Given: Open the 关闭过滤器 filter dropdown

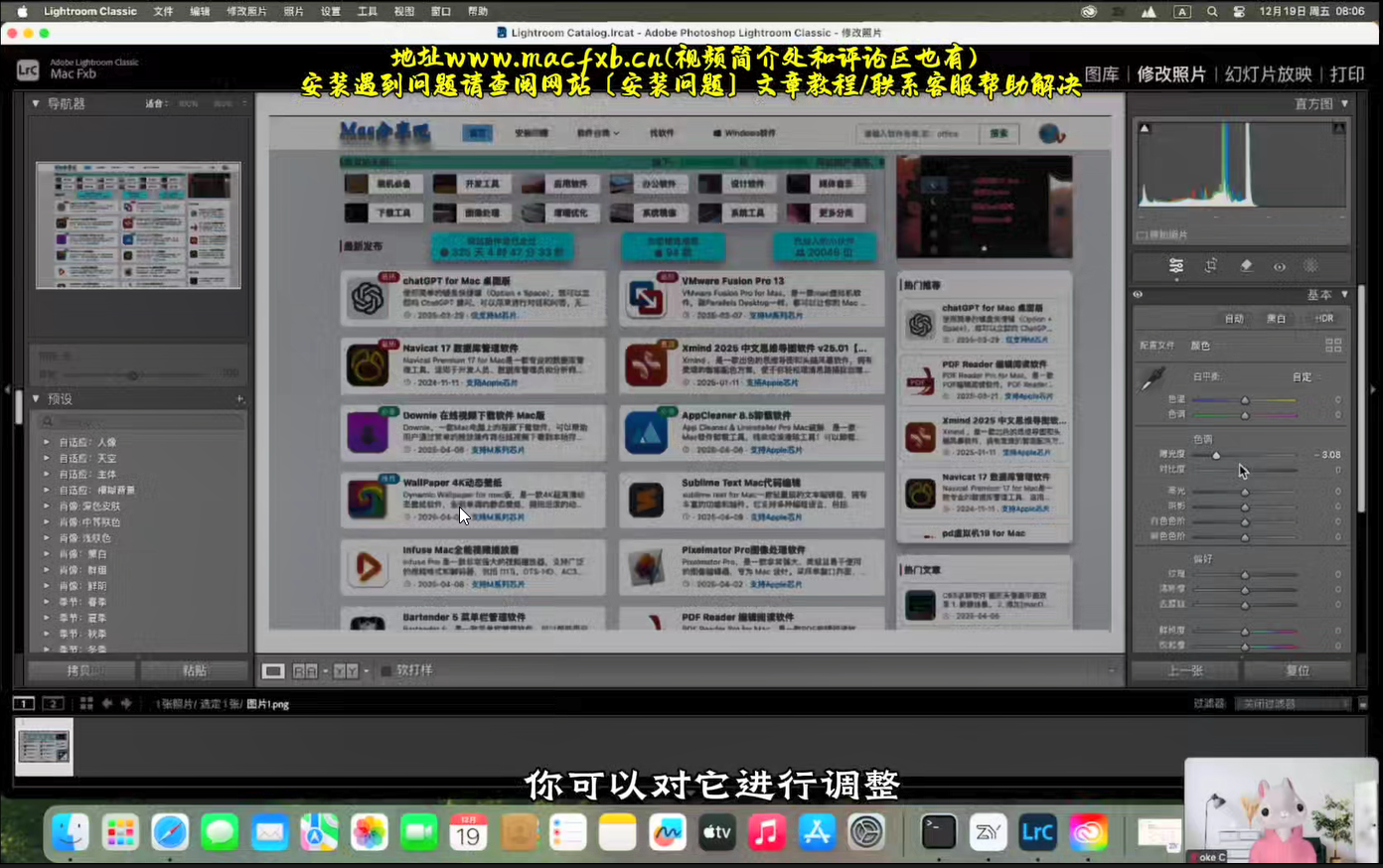Looking at the screenshot, I should coord(1296,703).
